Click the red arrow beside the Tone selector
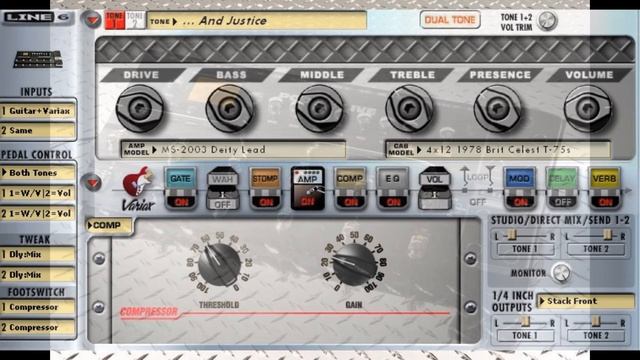Viewport: 640px width, 360px height. [91, 20]
